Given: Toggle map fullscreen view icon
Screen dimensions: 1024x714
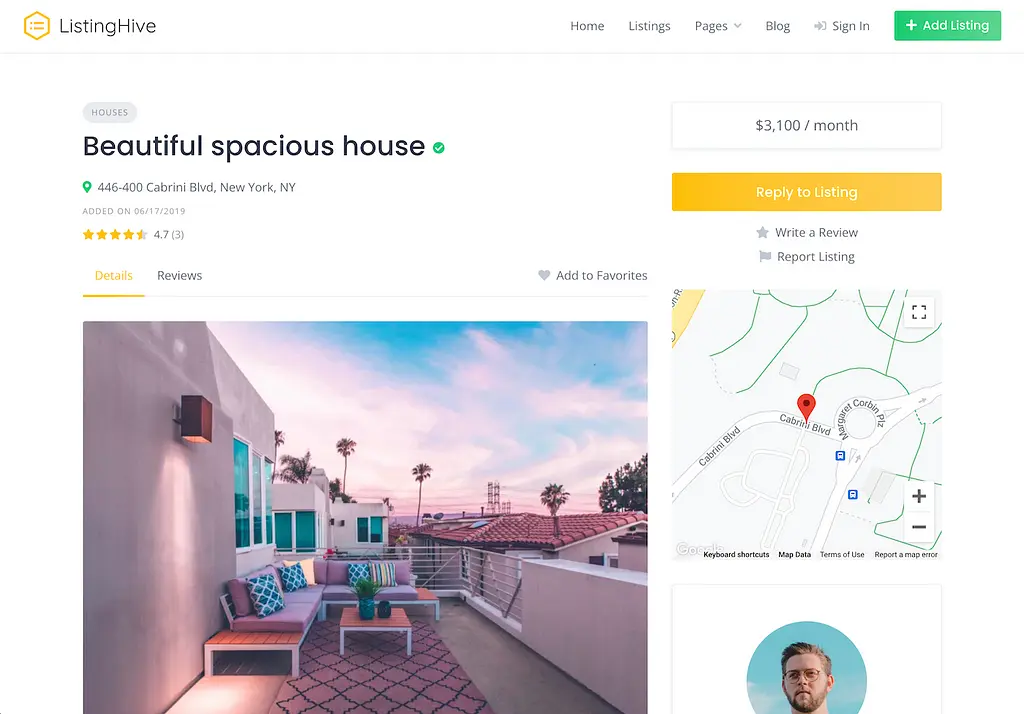Looking at the screenshot, I should (x=919, y=312).
